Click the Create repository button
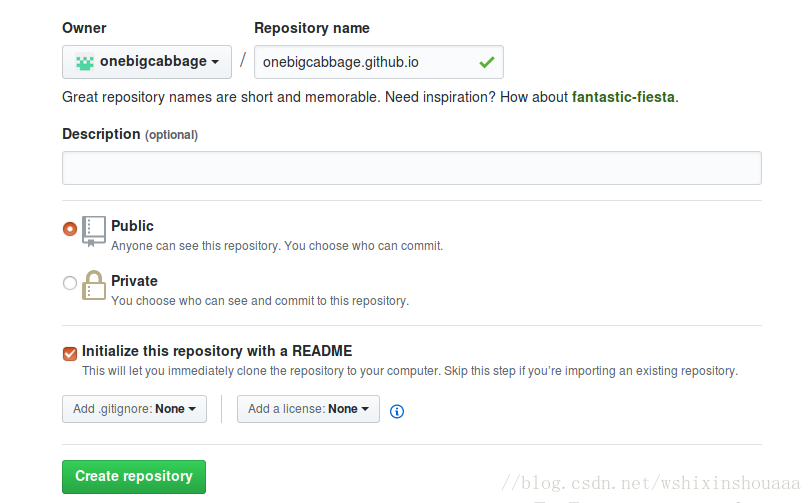 click(134, 477)
